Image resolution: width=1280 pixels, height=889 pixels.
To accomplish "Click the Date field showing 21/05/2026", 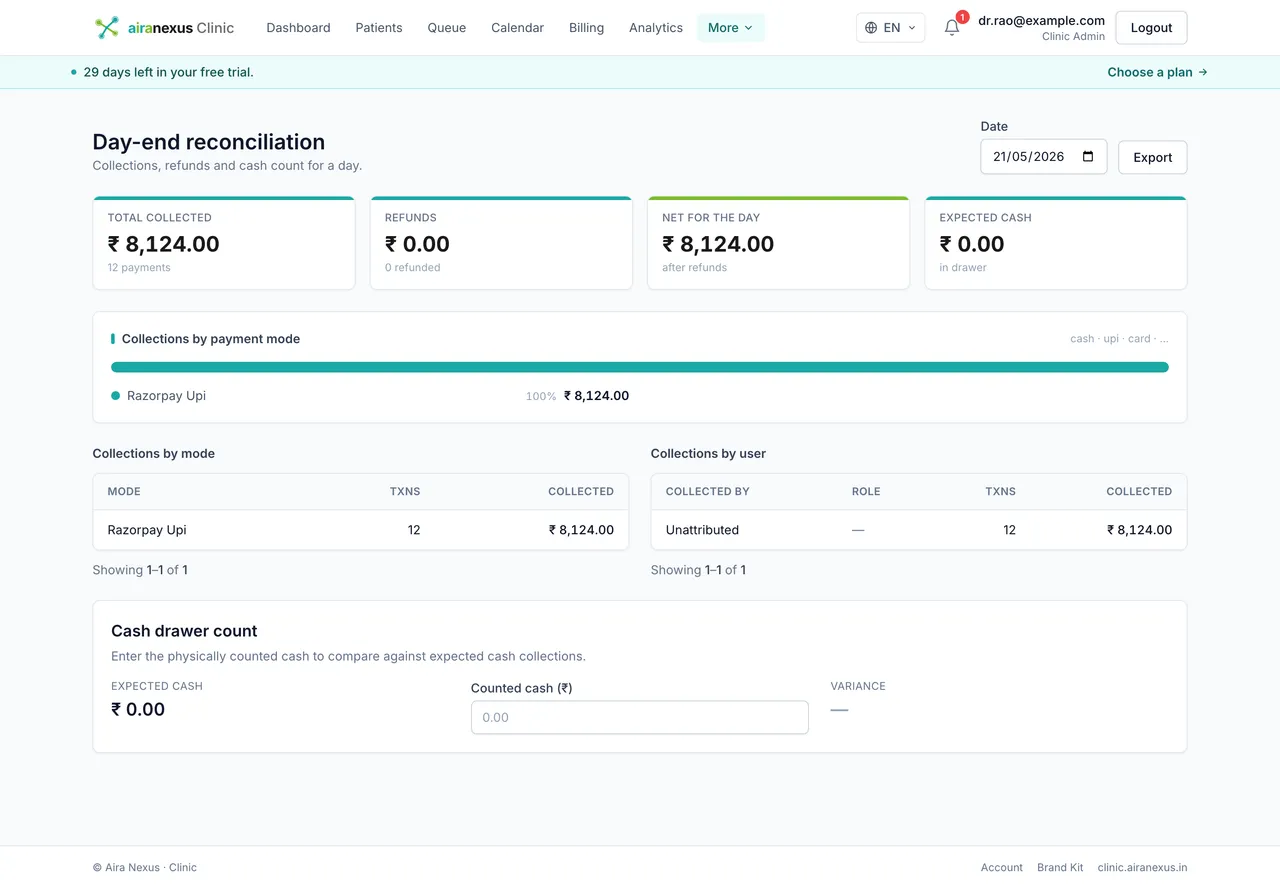I will 1043,157.
